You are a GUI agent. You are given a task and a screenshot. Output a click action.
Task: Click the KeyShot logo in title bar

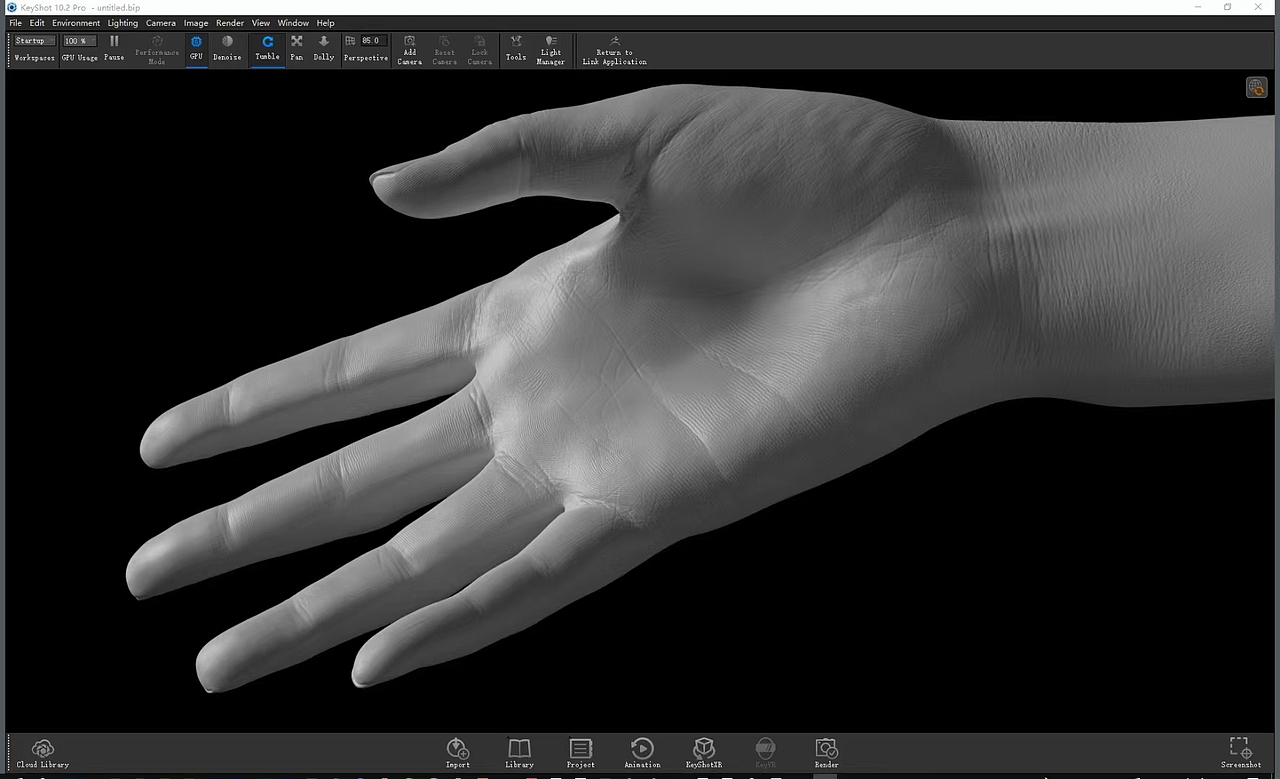tap(11, 7)
